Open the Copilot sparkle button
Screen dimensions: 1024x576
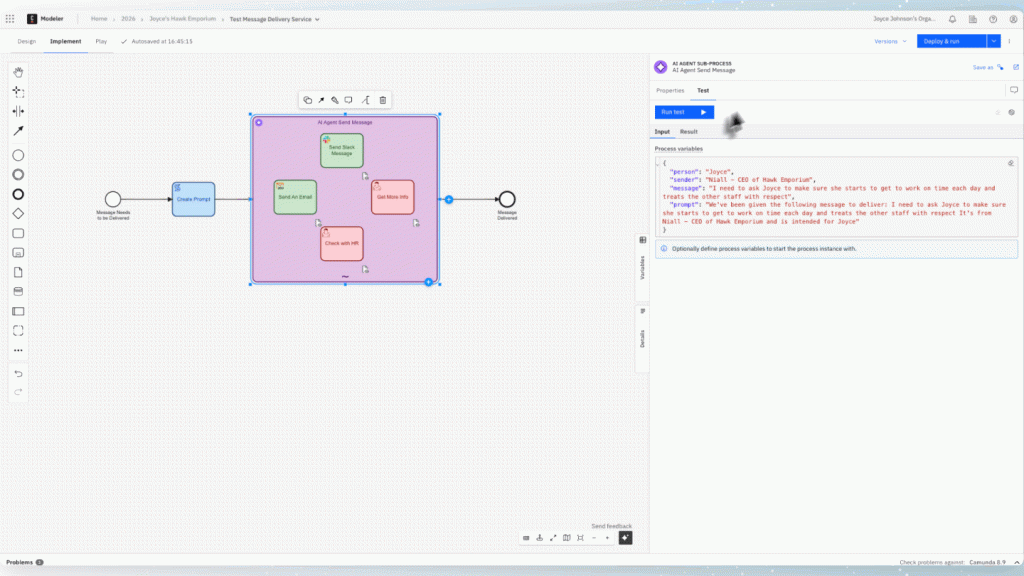(625, 538)
